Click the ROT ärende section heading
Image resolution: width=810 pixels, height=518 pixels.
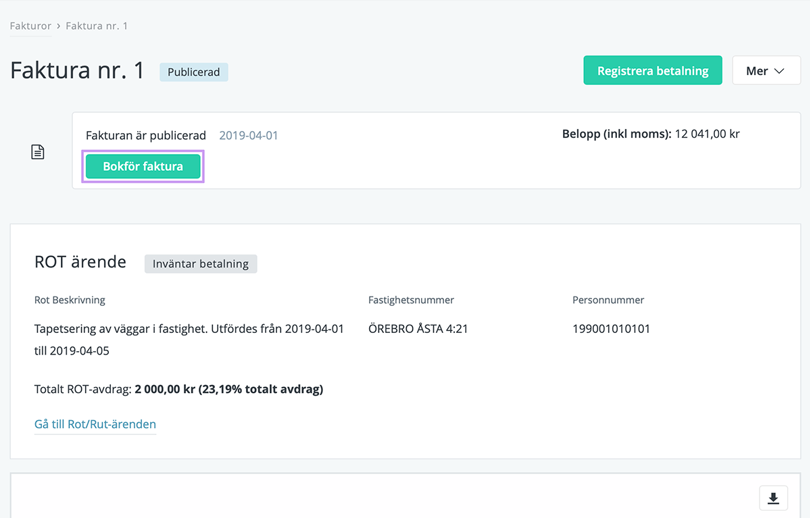tap(80, 262)
